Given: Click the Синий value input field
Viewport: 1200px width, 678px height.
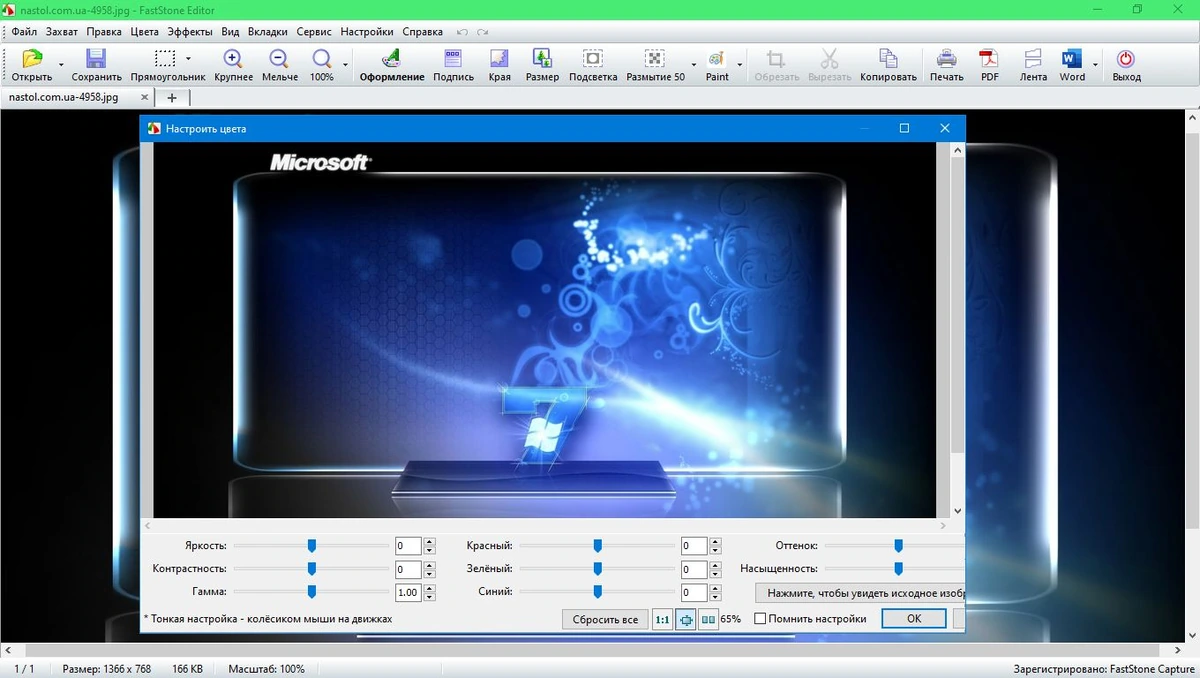Looking at the screenshot, I should point(694,592).
